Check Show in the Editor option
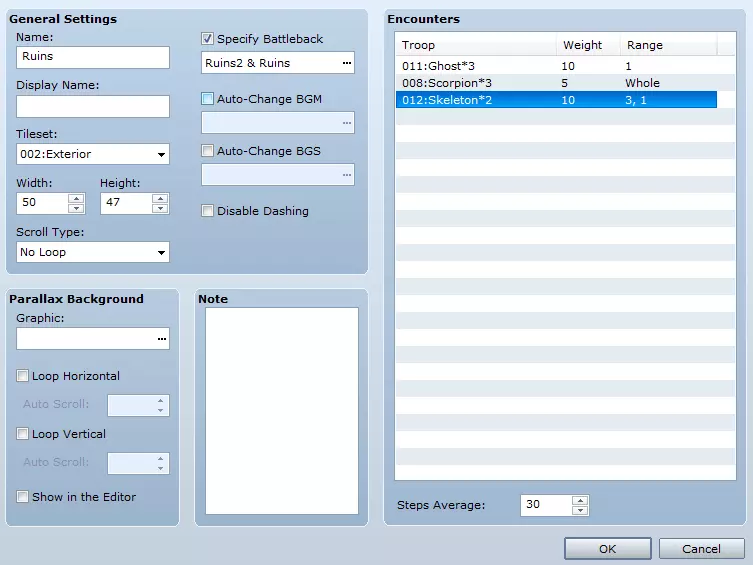This screenshot has height=565, width=753. pos(23,496)
